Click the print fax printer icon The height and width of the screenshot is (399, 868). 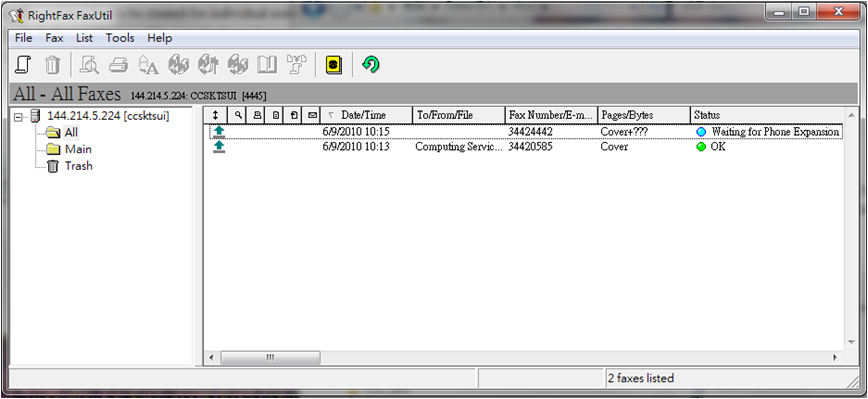tap(118, 65)
